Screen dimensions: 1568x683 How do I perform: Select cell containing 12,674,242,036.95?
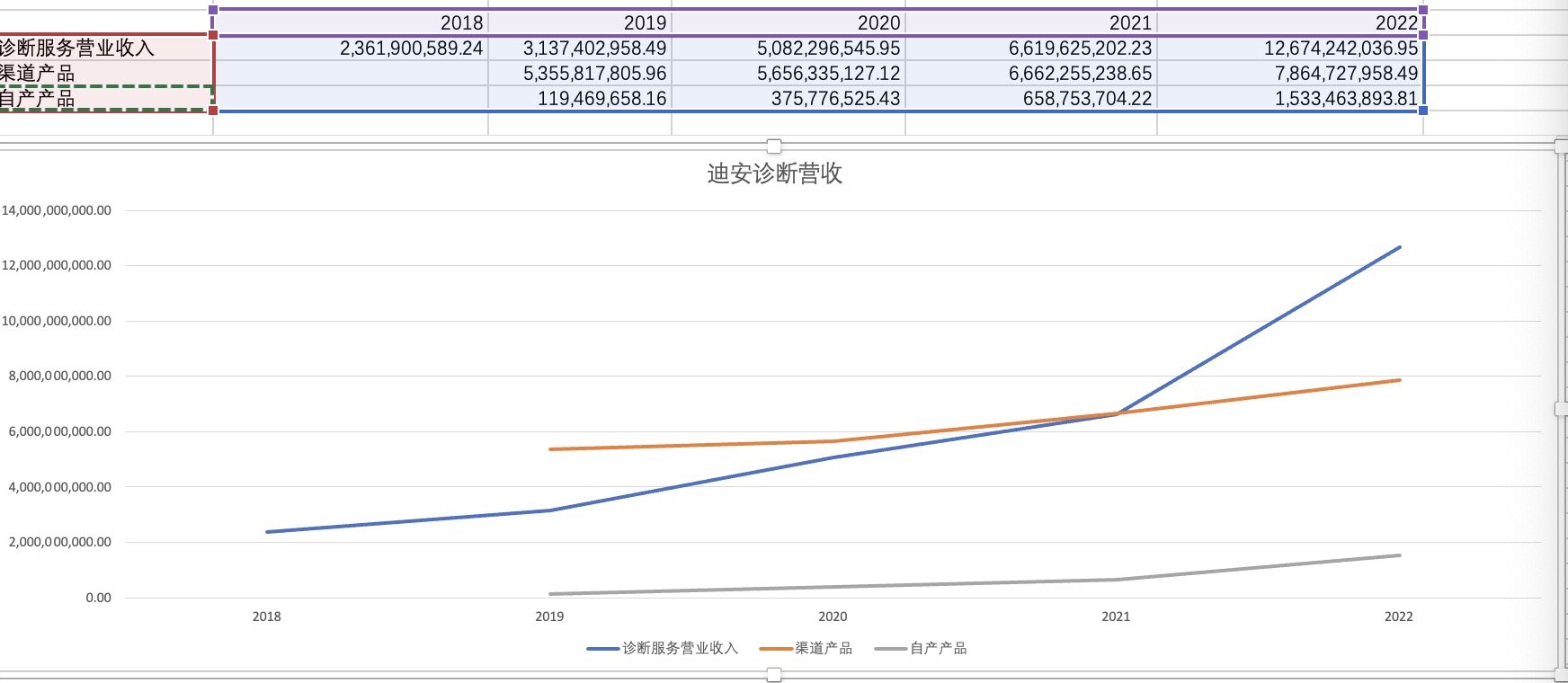1289,49
